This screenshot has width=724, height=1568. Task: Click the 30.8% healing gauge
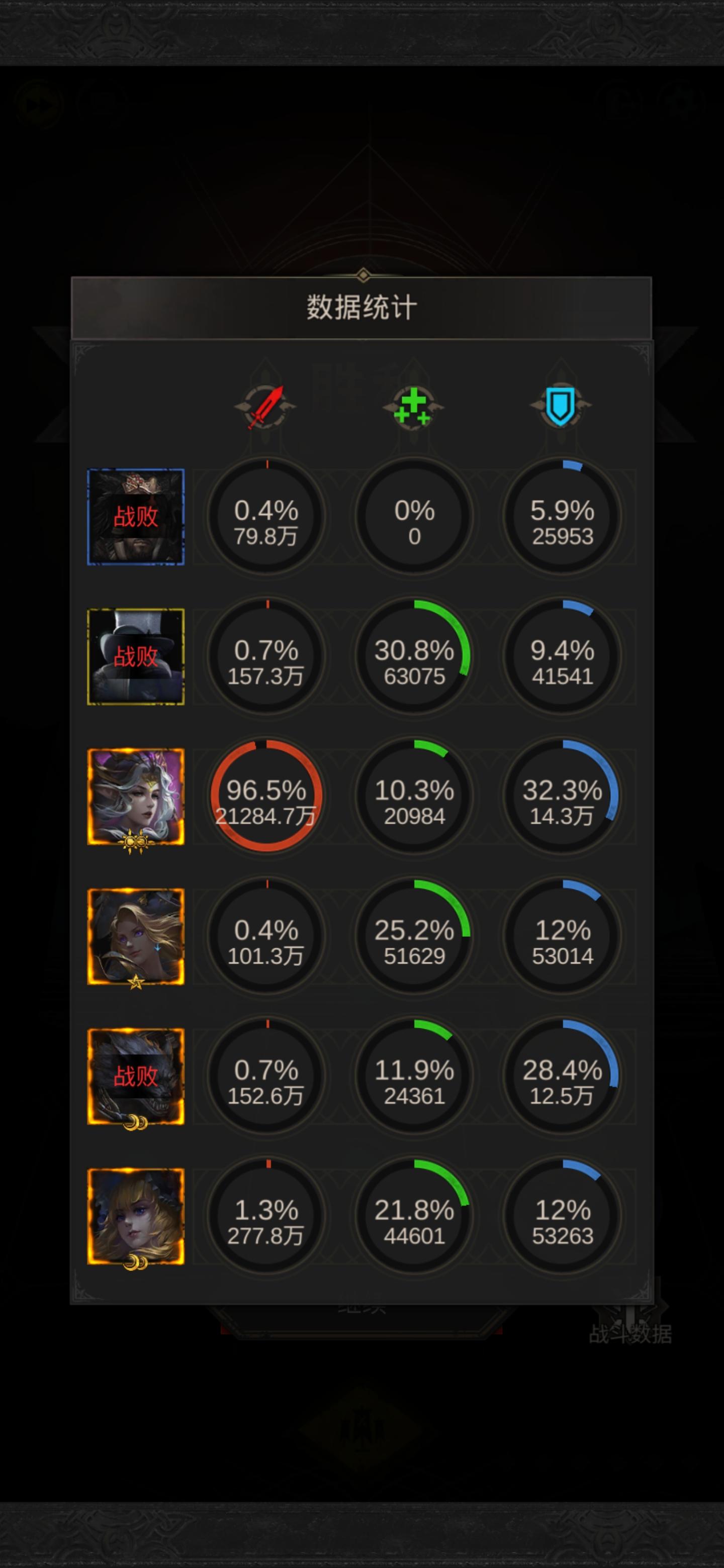click(x=414, y=656)
